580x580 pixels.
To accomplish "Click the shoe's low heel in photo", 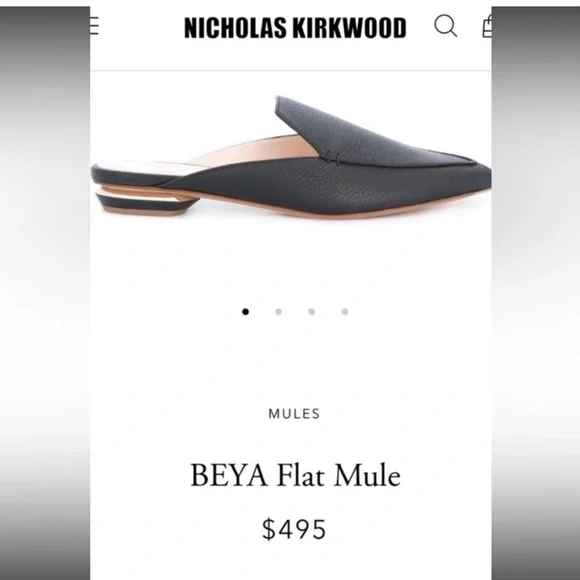I will pos(146,203).
